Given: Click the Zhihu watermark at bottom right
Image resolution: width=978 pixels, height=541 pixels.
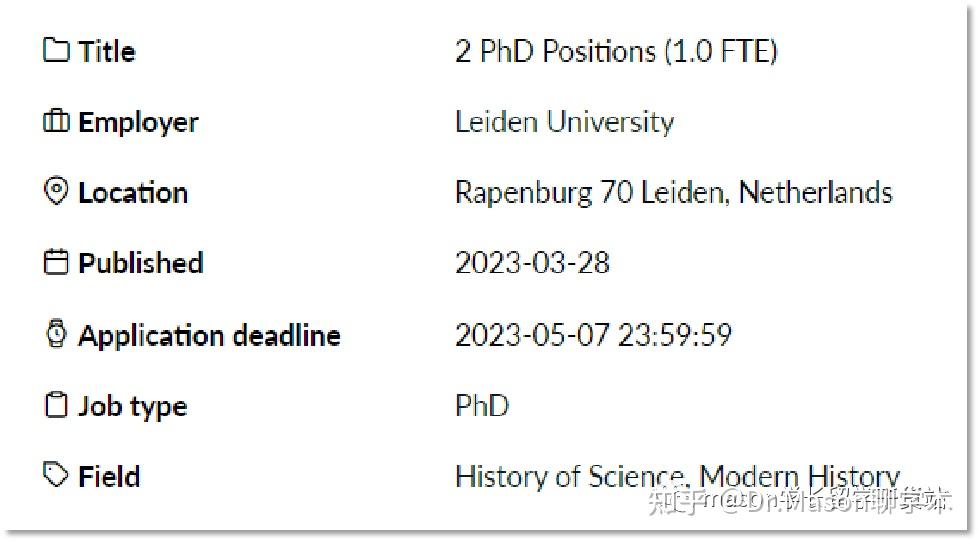Looking at the screenshot, I should (800, 500).
